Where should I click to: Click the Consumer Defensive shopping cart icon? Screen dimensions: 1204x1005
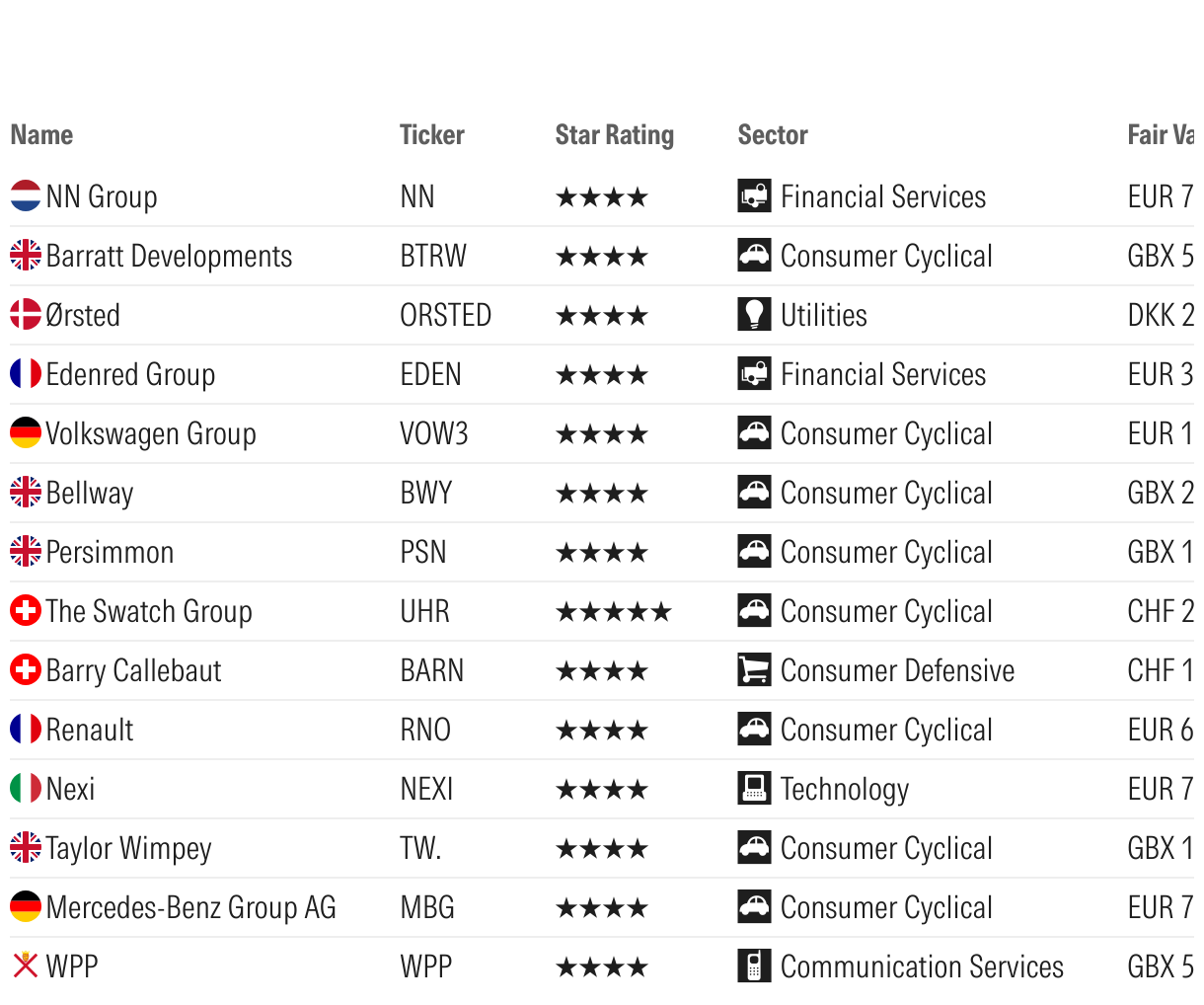755,669
